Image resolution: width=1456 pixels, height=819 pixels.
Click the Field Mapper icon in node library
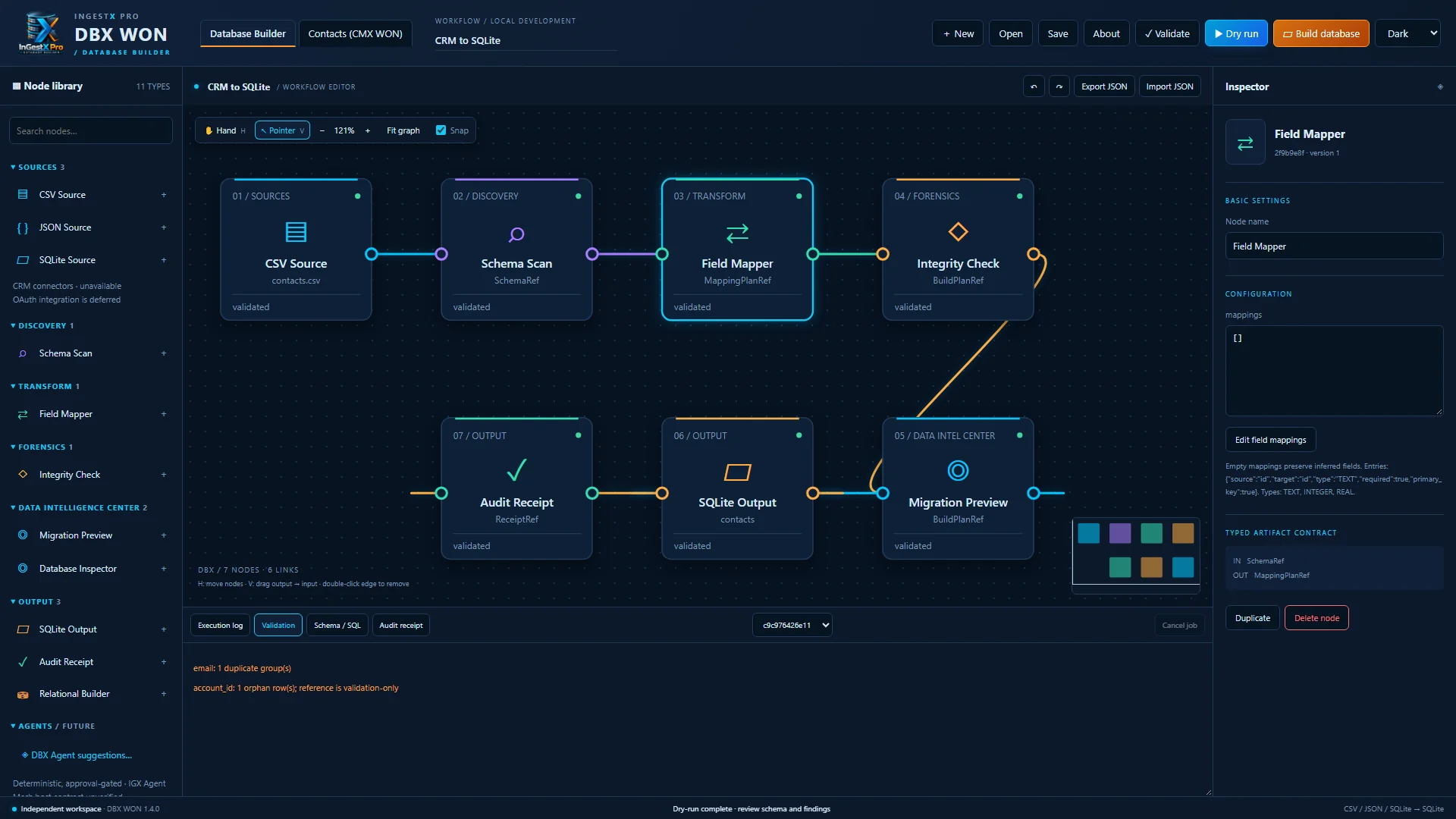tap(23, 414)
